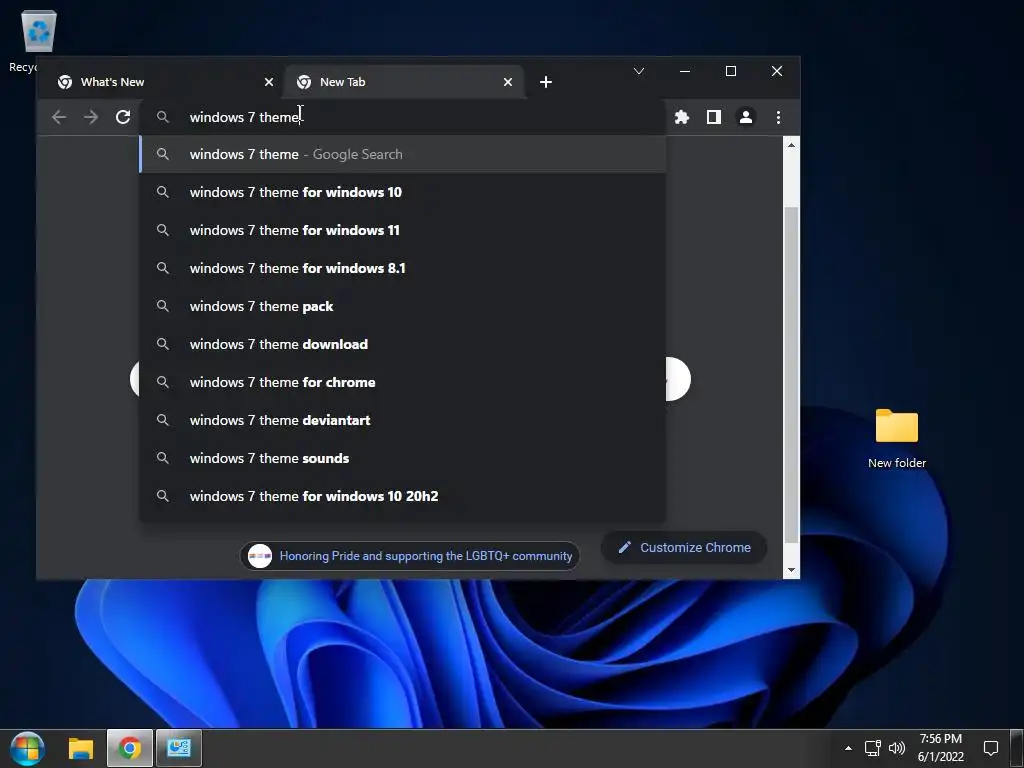The height and width of the screenshot is (768, 1024).
Task: Open a new tab with the plus button
Action: coord(546,82)
